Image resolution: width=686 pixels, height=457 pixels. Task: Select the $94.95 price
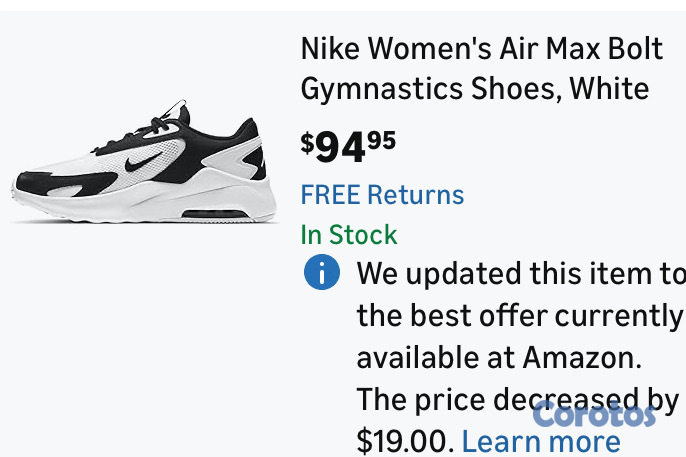[348, 146]
